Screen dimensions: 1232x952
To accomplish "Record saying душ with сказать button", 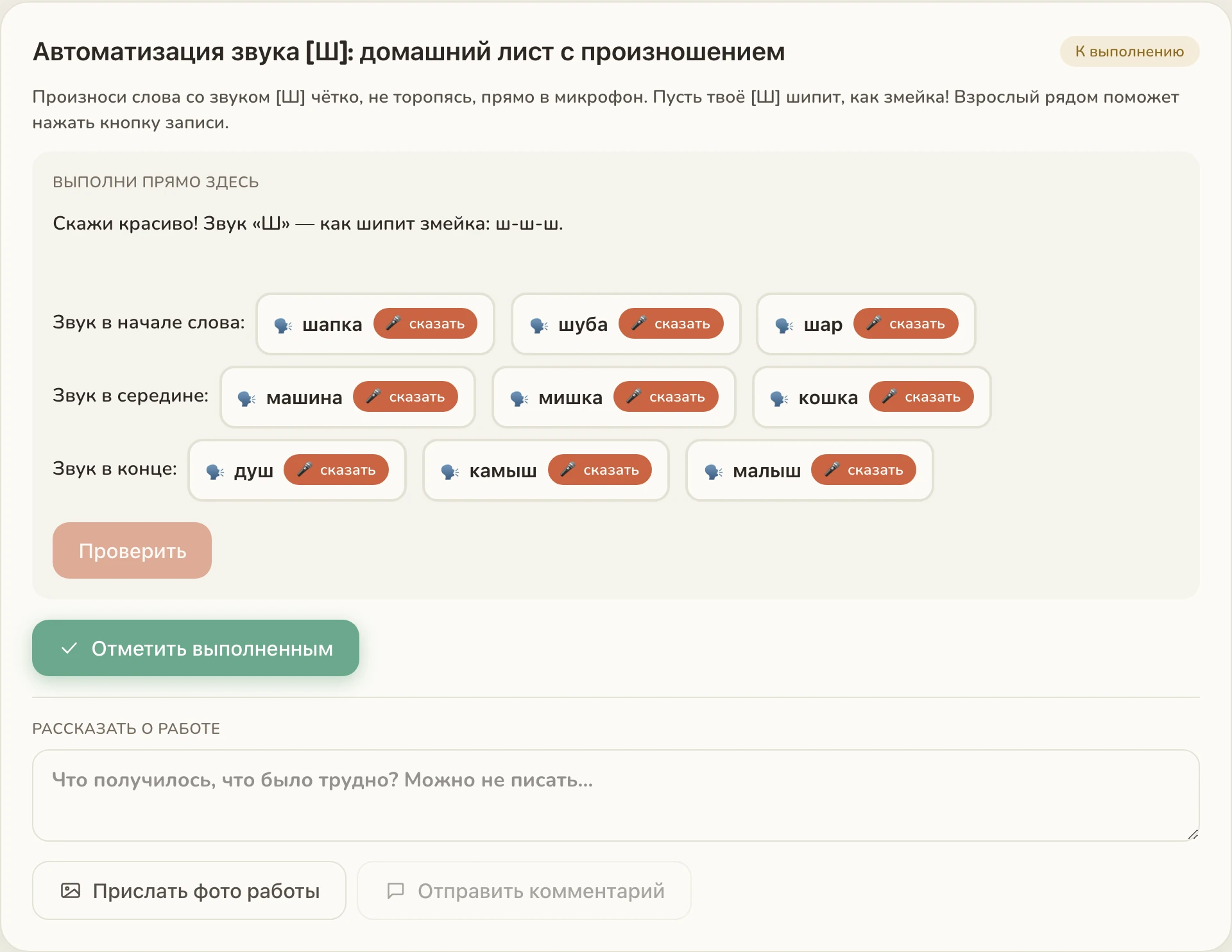I will point(336,470).
